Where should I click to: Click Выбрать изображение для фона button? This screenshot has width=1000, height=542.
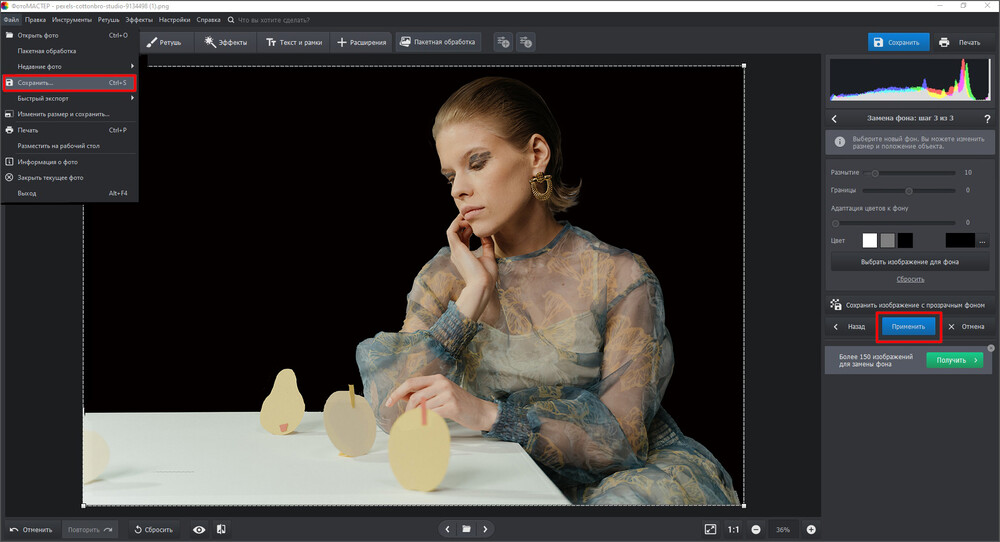pyautogui.click(x=910, y=262)
